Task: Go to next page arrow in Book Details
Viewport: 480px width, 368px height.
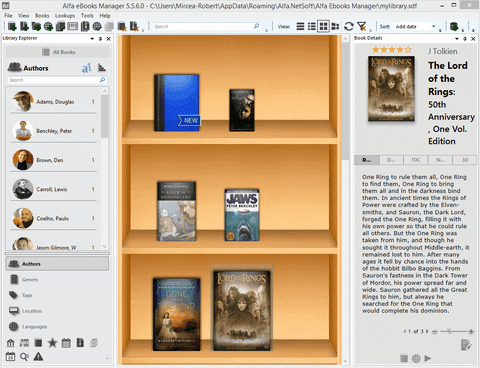Action: (x=427, y=331)
